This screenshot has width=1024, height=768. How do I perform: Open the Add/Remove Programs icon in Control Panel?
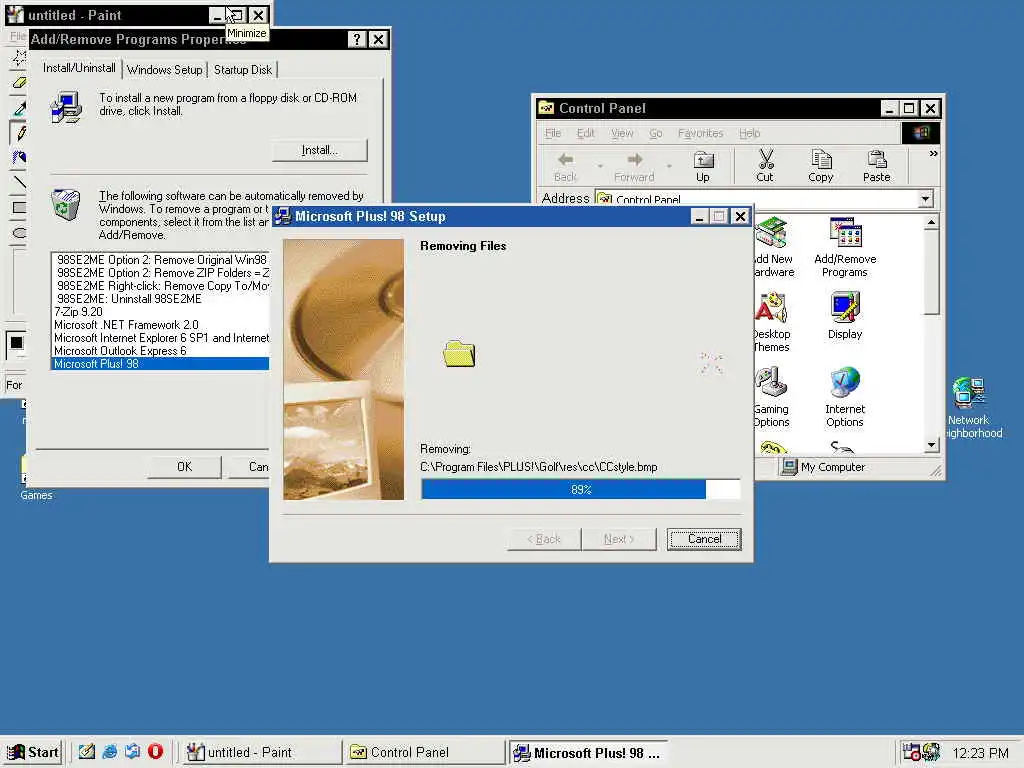pyautogui.click(x=845, y=248)
